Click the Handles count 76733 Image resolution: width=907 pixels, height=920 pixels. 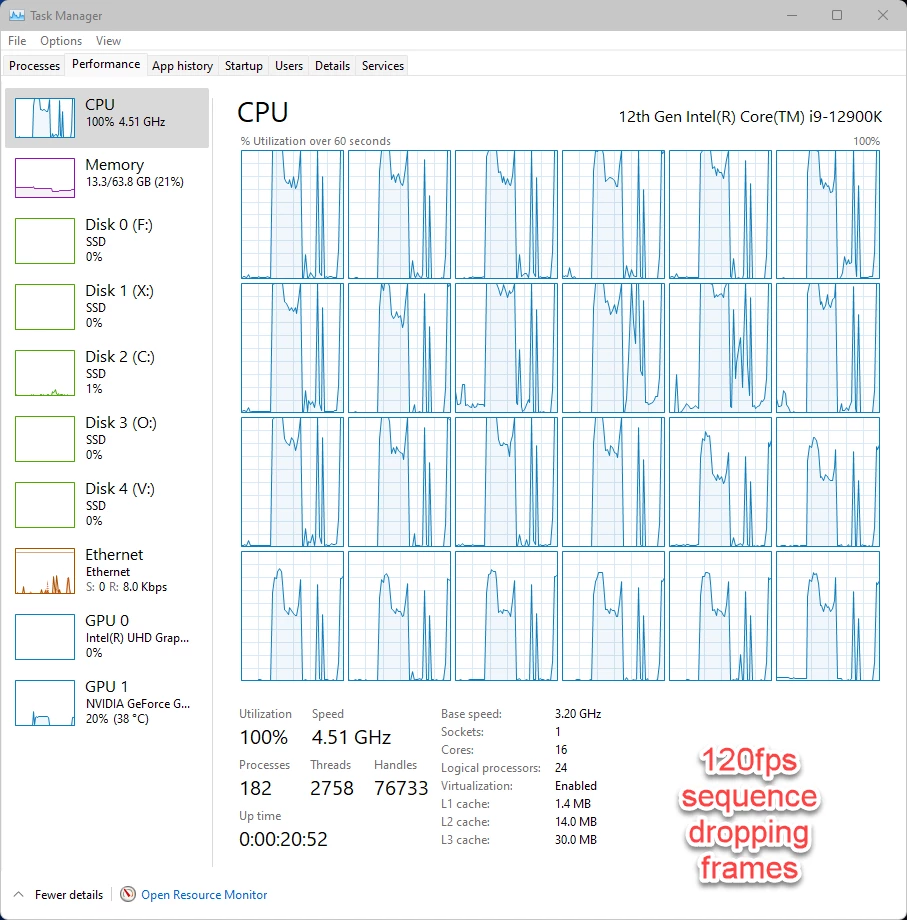coord(401,788)
